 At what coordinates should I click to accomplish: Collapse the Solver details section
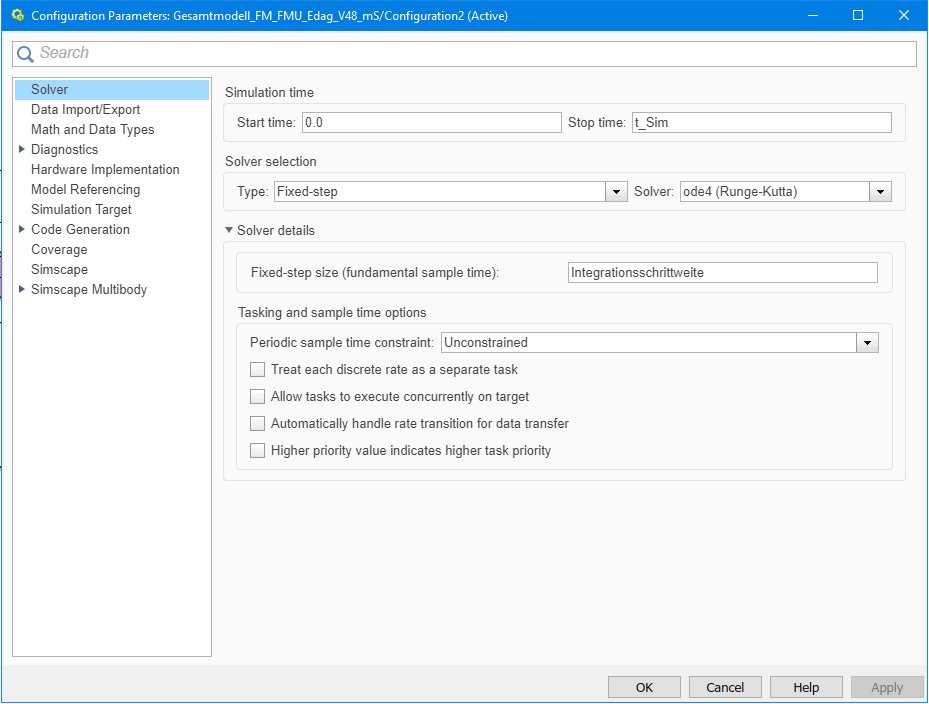pos(230,231)
